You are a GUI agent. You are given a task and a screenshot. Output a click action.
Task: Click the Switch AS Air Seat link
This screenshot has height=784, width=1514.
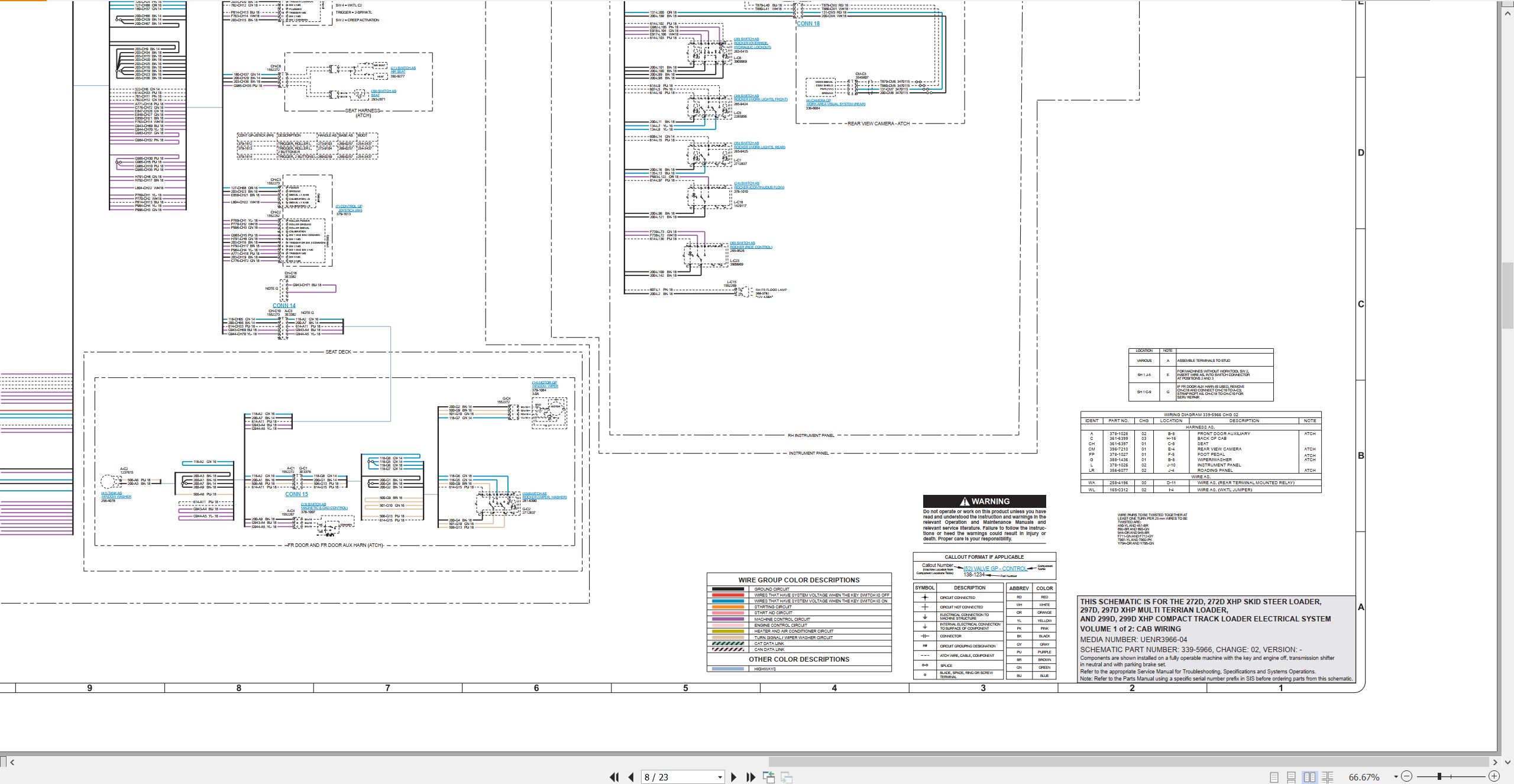pyautogui.click(x=403, y=70)
